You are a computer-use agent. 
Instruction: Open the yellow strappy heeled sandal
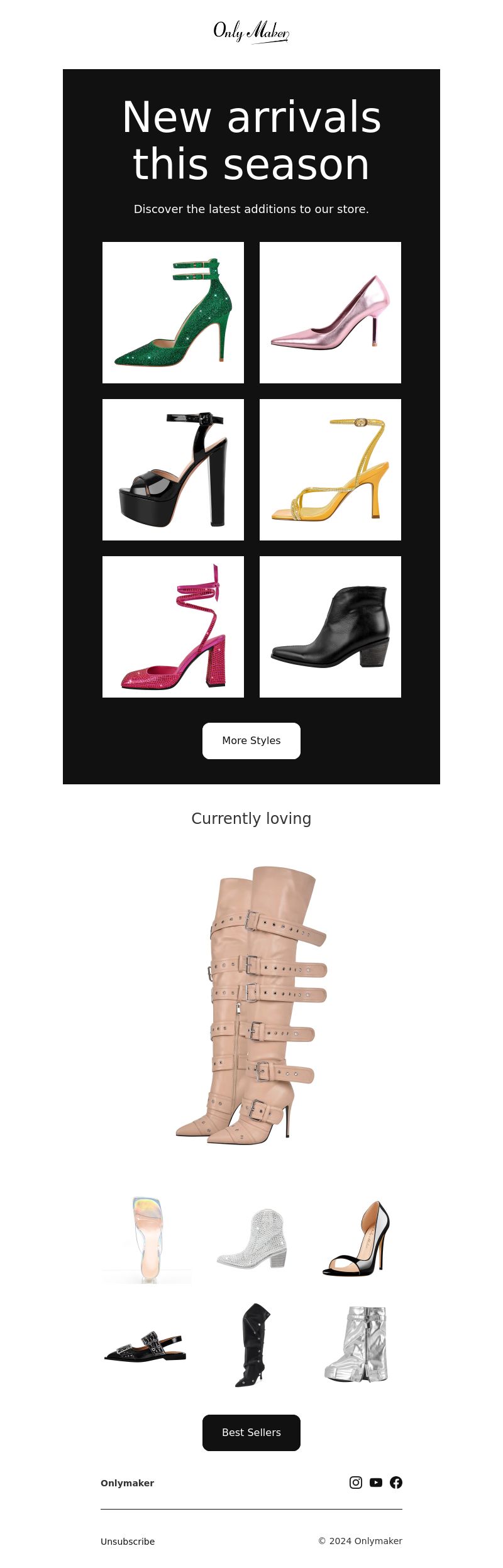click(330, 469)
